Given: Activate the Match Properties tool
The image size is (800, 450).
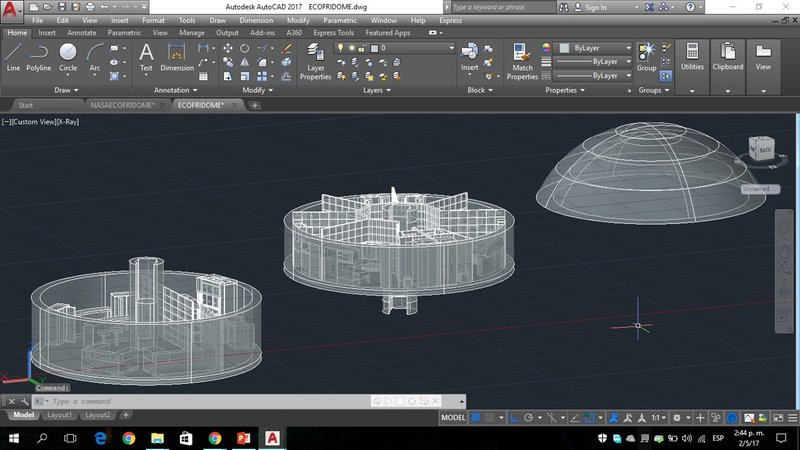Looking at the screenshot, I should (x=522, y=58).
